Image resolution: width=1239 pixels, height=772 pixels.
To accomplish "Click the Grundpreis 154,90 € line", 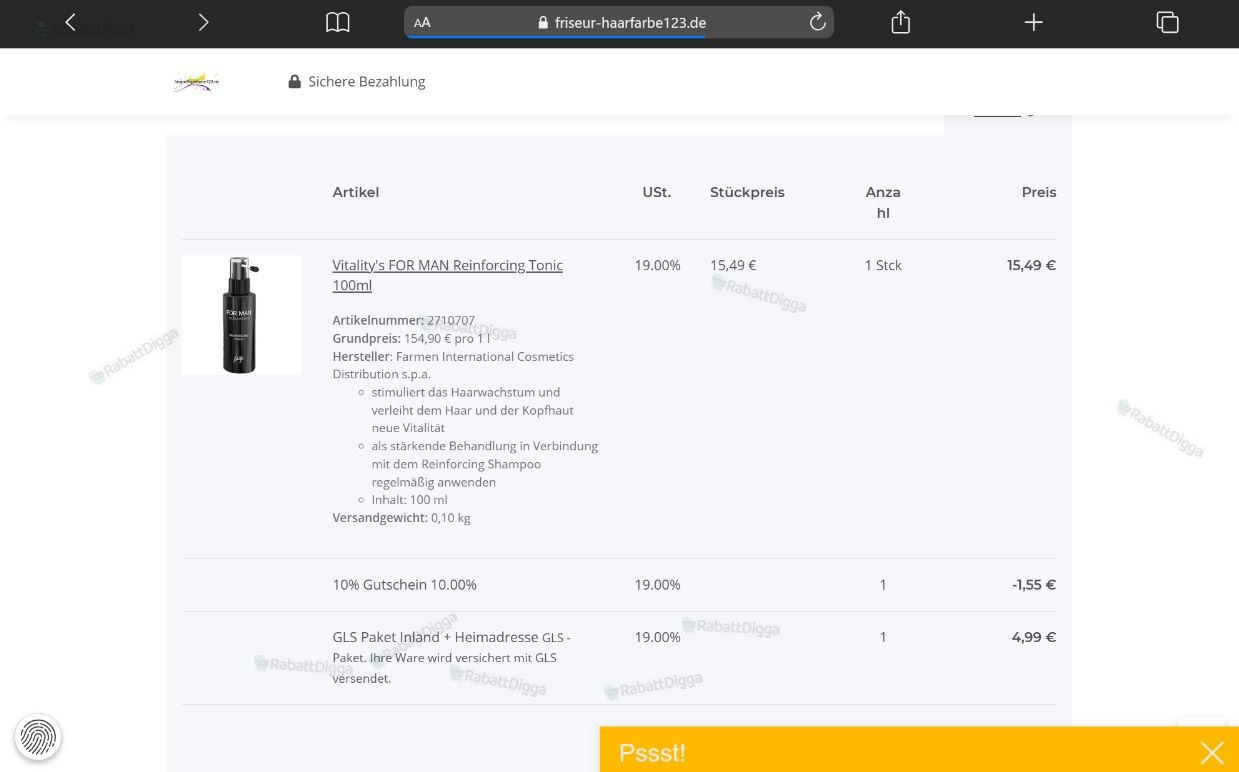I will pos(411,338).
